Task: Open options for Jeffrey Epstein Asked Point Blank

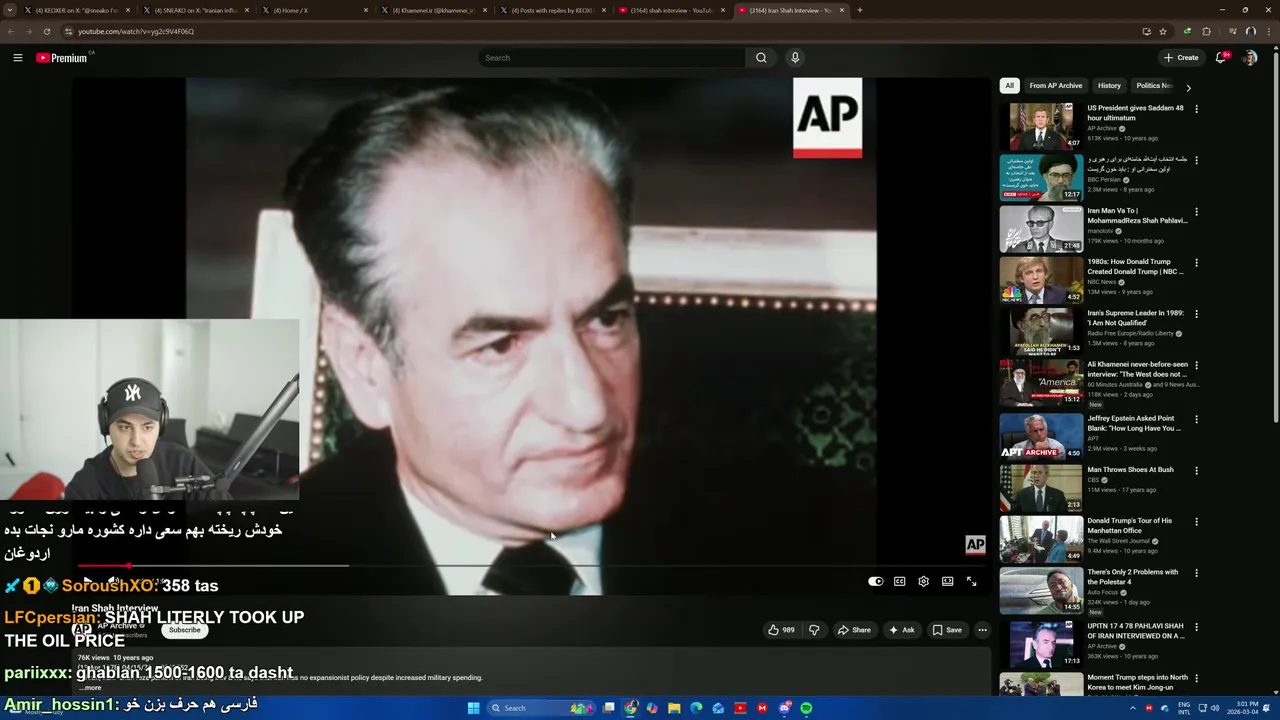Action: coord(1196,419)
